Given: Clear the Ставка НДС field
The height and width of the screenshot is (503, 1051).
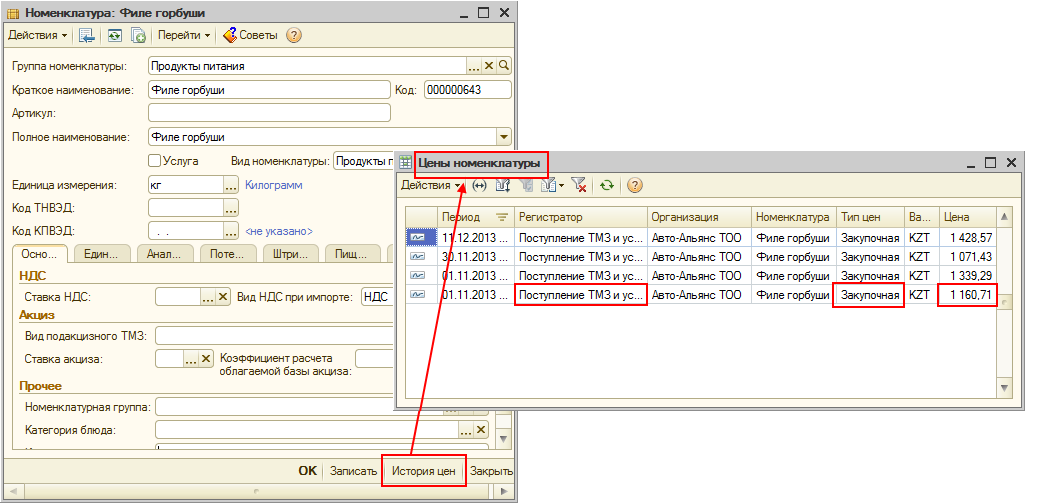Looking at the screenshot, I should (223, 296).
